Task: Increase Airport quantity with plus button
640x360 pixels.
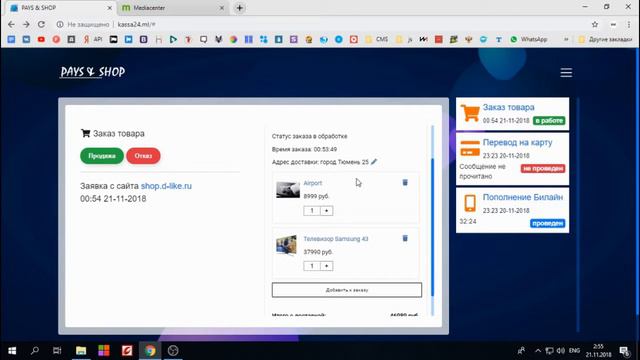Action: click(327, 211)
